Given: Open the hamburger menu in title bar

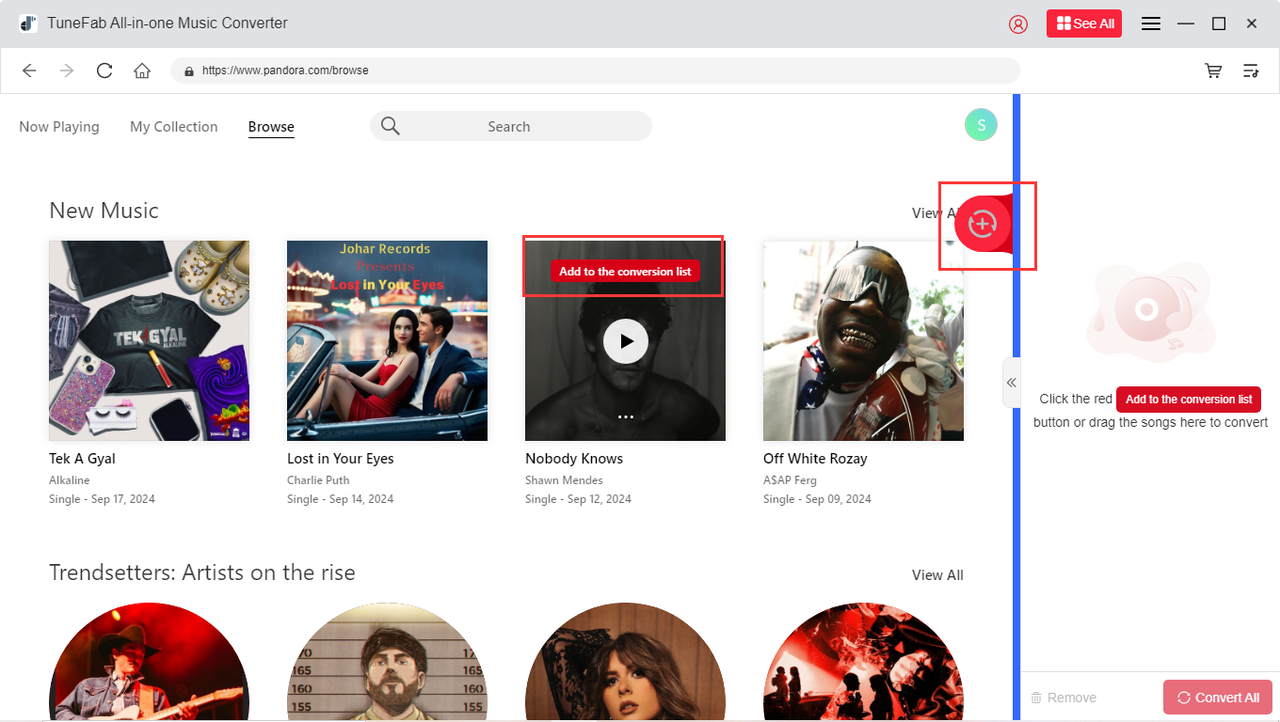Looking at the screenshot, I should click(1151, 24).
